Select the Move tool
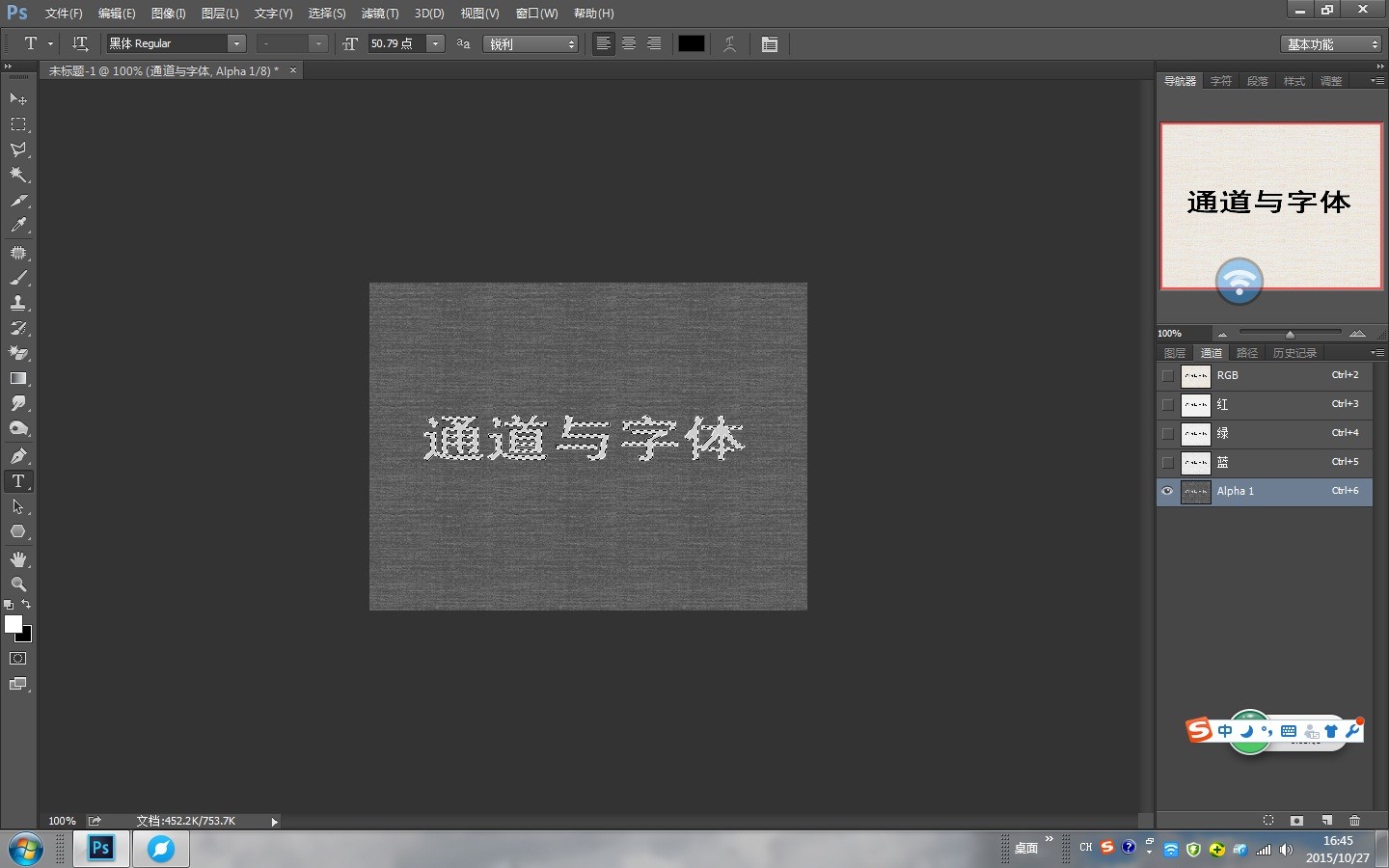Viewport: 1389px width, 868px height. point(18,99)
